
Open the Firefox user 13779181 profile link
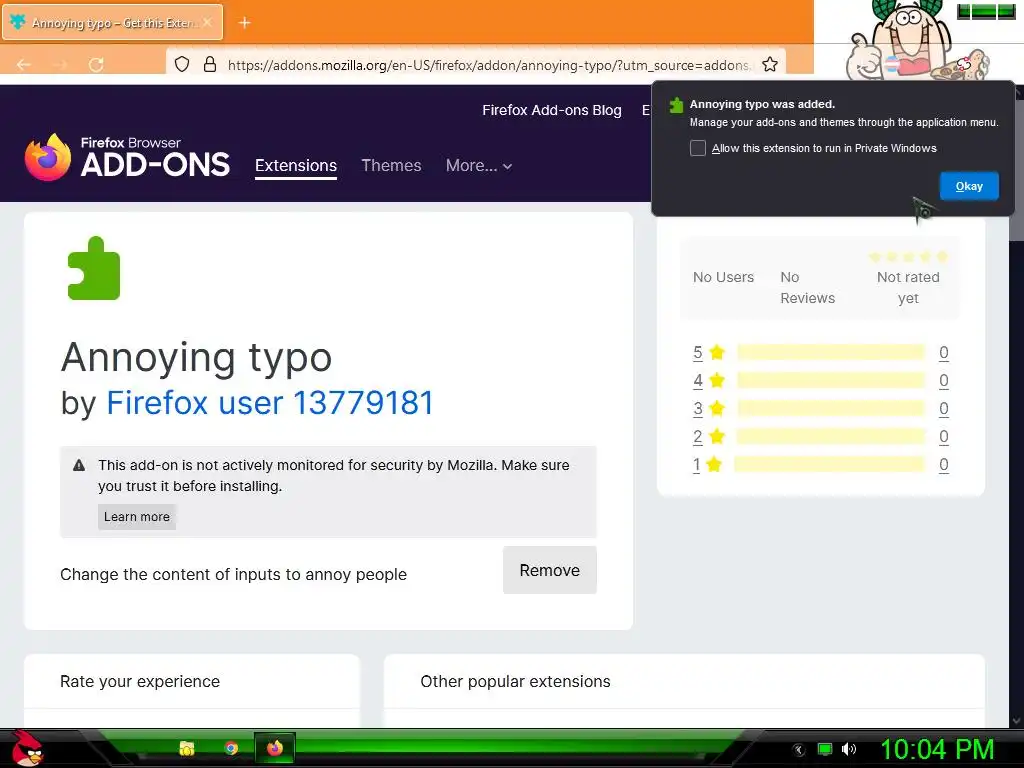click(270, 403)
